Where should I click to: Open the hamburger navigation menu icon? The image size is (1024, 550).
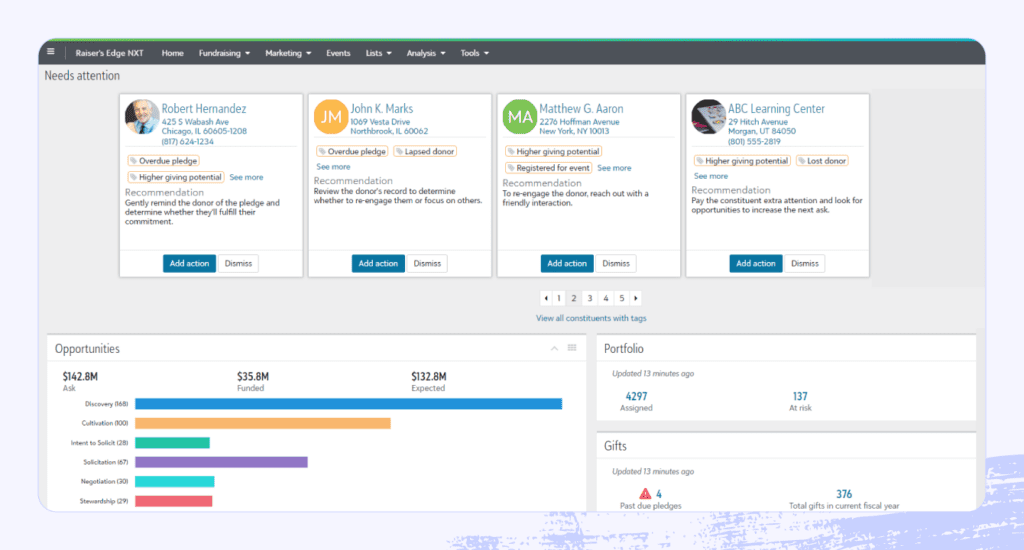51,52
